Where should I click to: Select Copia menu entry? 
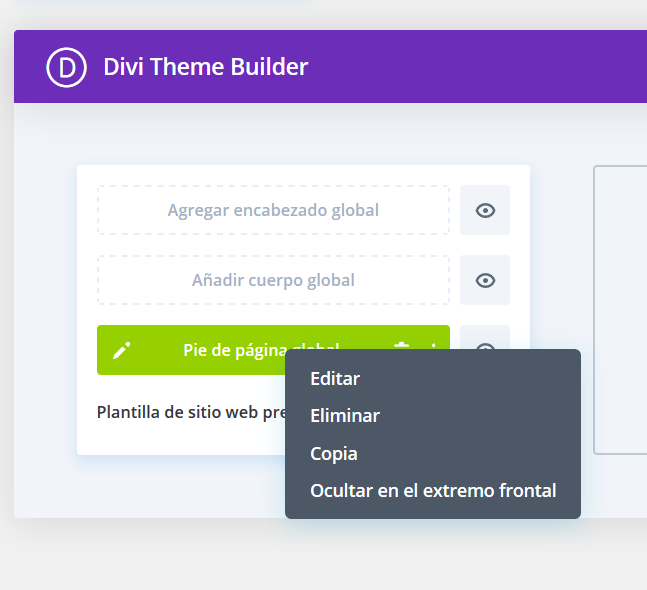tap(334, 453)
